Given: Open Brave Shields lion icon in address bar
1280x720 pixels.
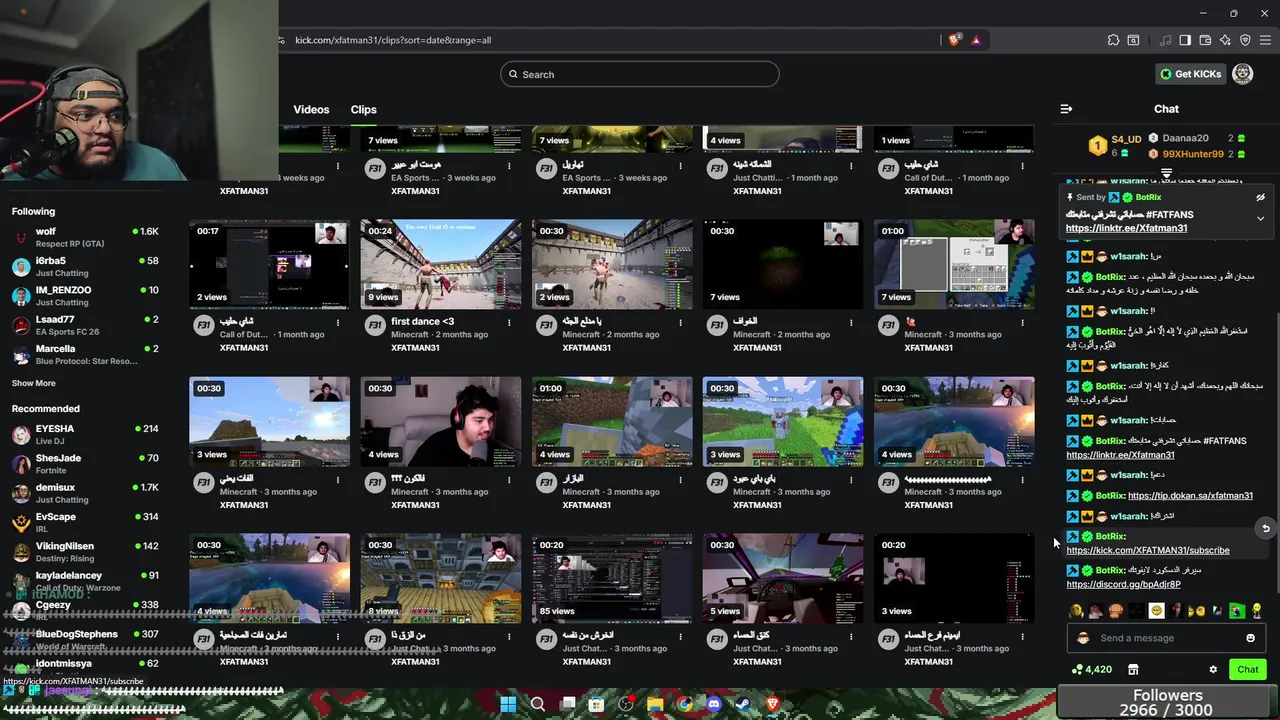Looking at the screenshot, I should click(x=955, y=40).
